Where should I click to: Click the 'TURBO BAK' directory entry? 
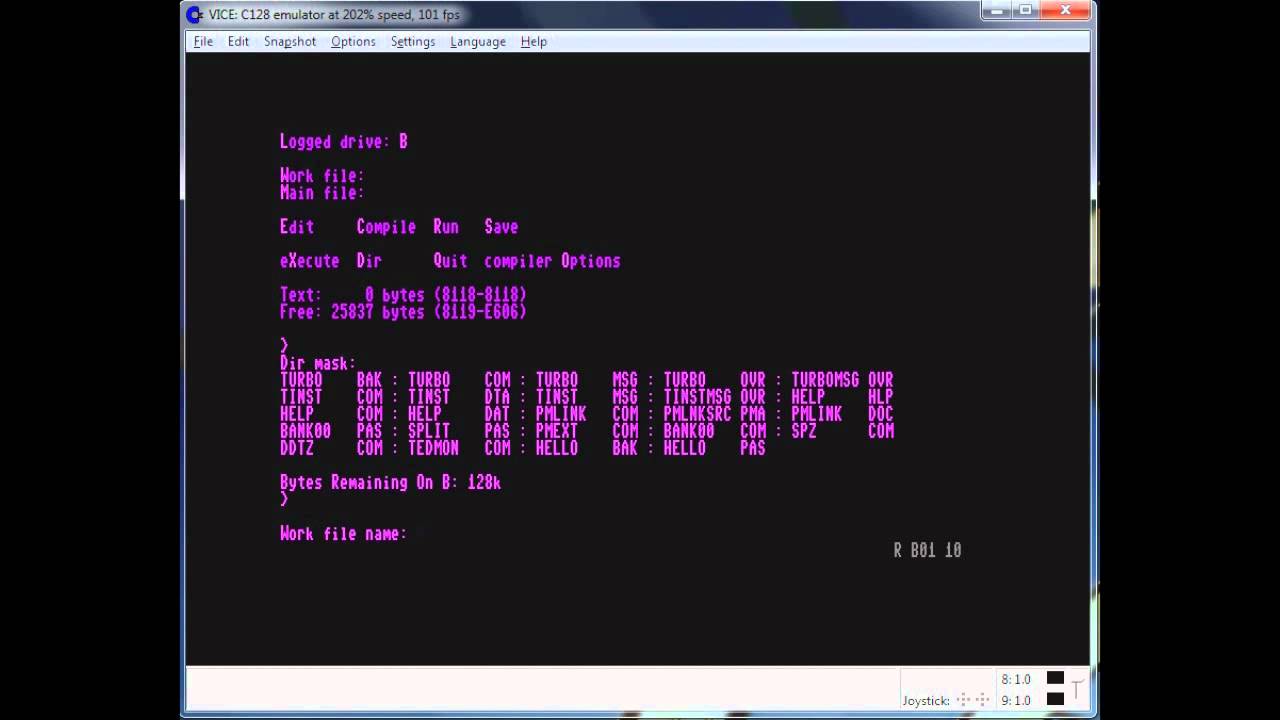pos(331,380)
